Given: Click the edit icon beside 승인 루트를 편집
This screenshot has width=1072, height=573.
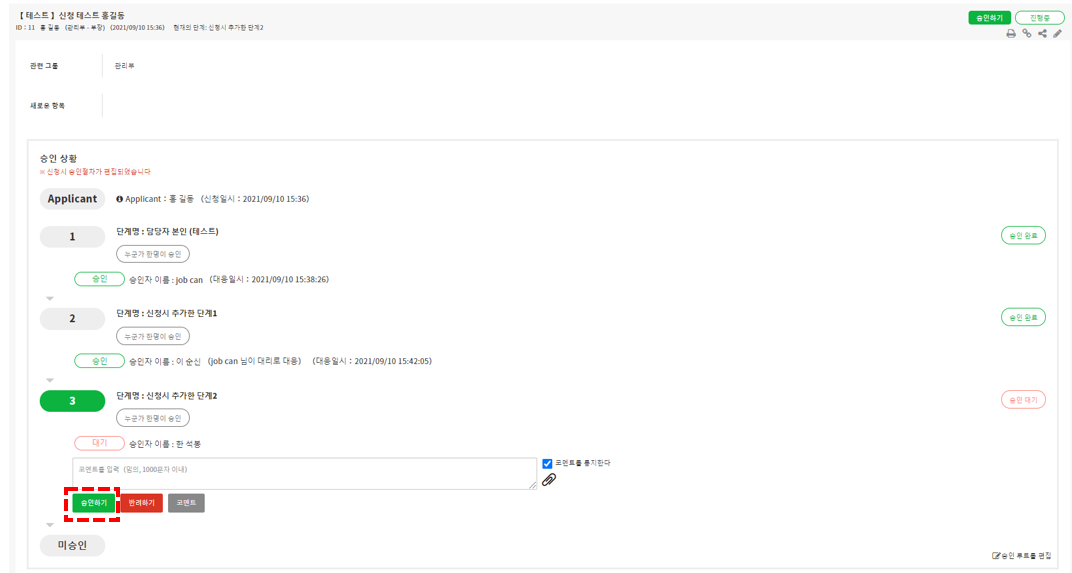Looking at the screenshot, I should [996, 555].
